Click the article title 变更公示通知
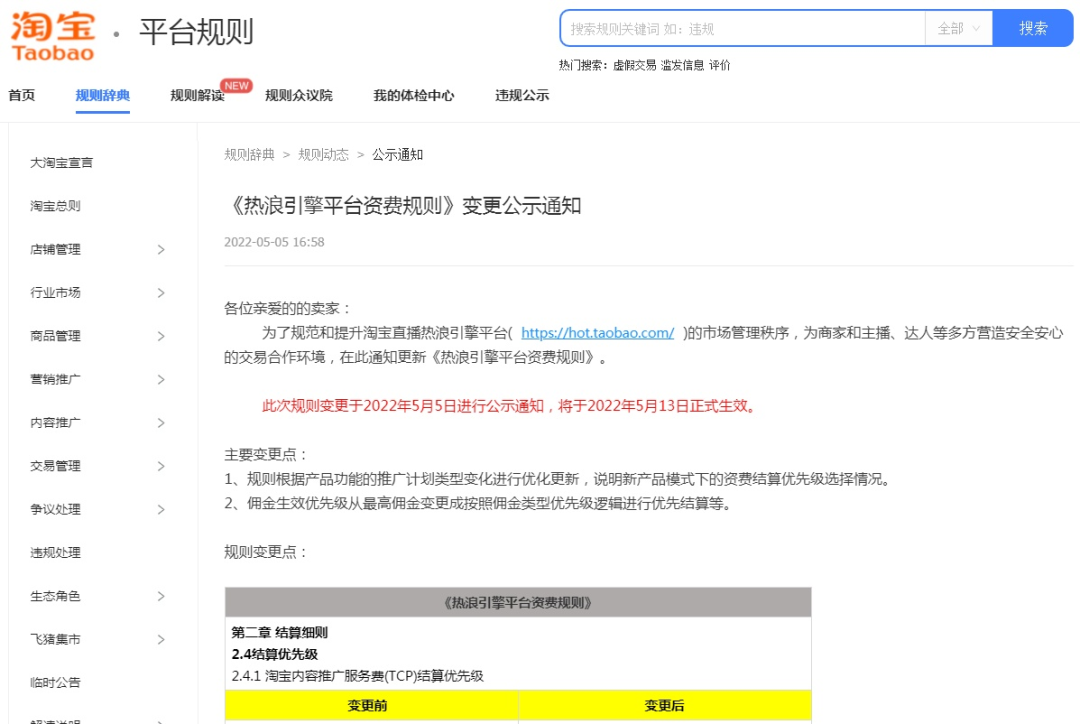1080x724 pixels. [521, 206]
